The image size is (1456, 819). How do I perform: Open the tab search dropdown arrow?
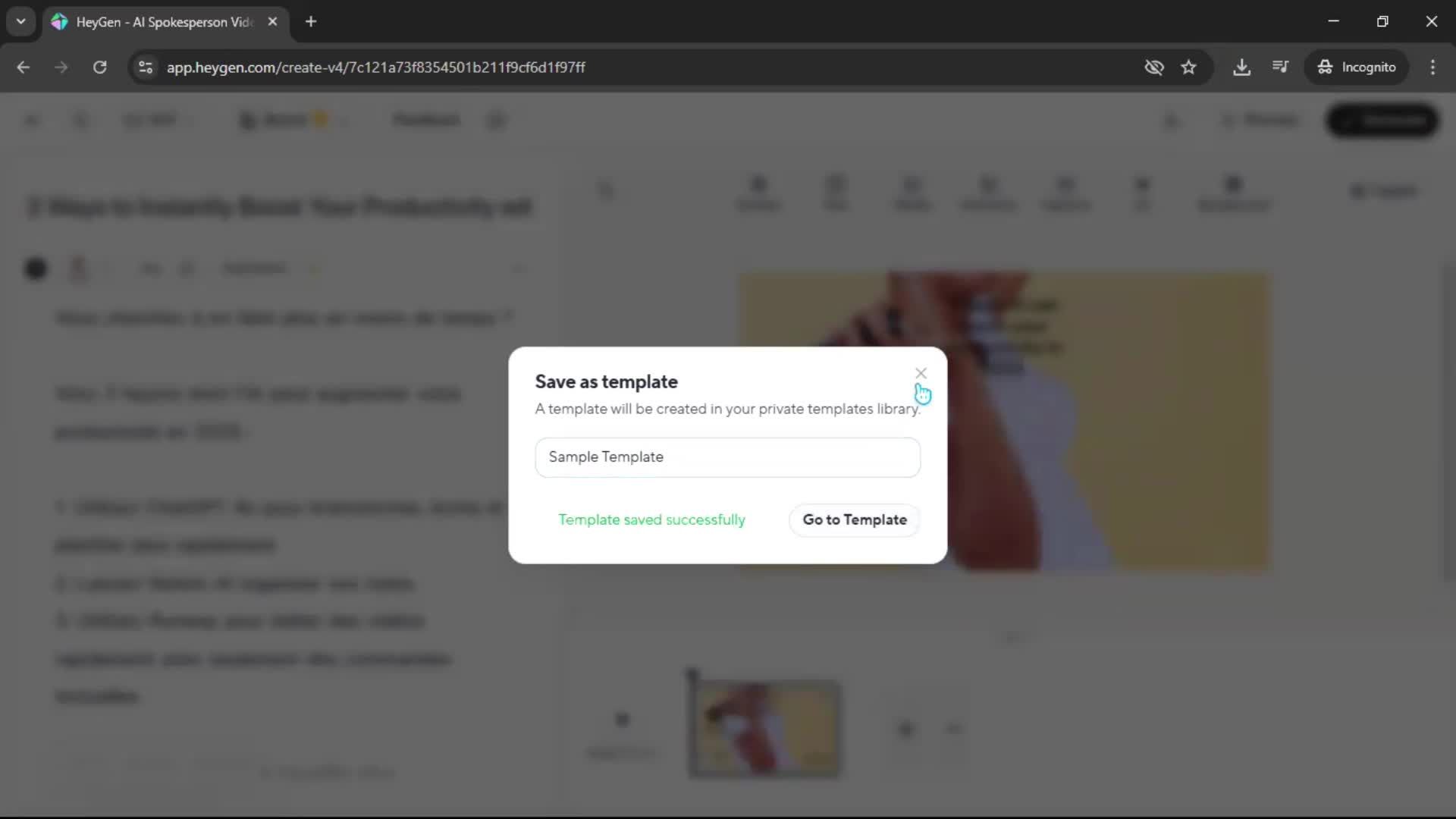coord(20,21)
